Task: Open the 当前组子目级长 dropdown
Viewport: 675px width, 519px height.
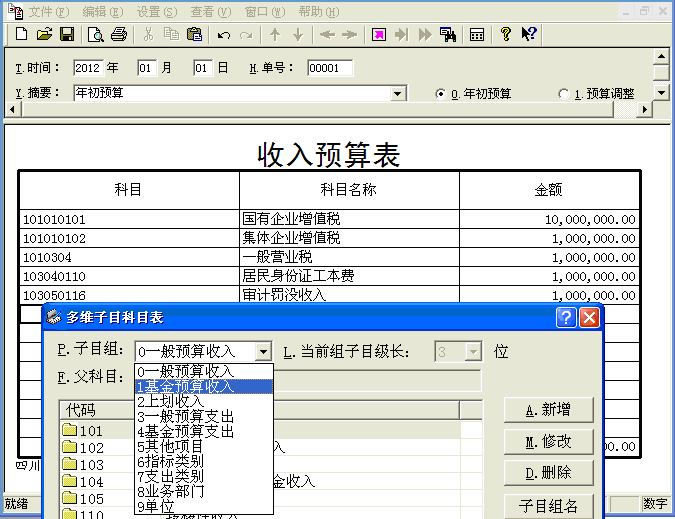Action: tap(473, 352)
